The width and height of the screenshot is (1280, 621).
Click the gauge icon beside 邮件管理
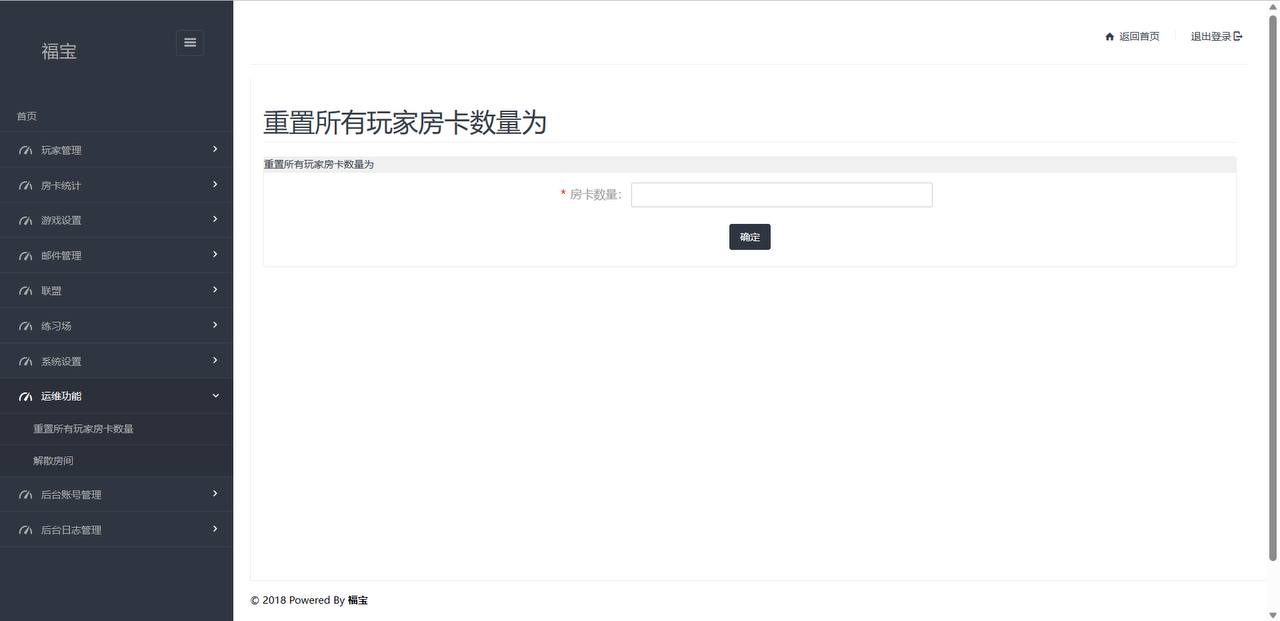(x=26, y=256)
